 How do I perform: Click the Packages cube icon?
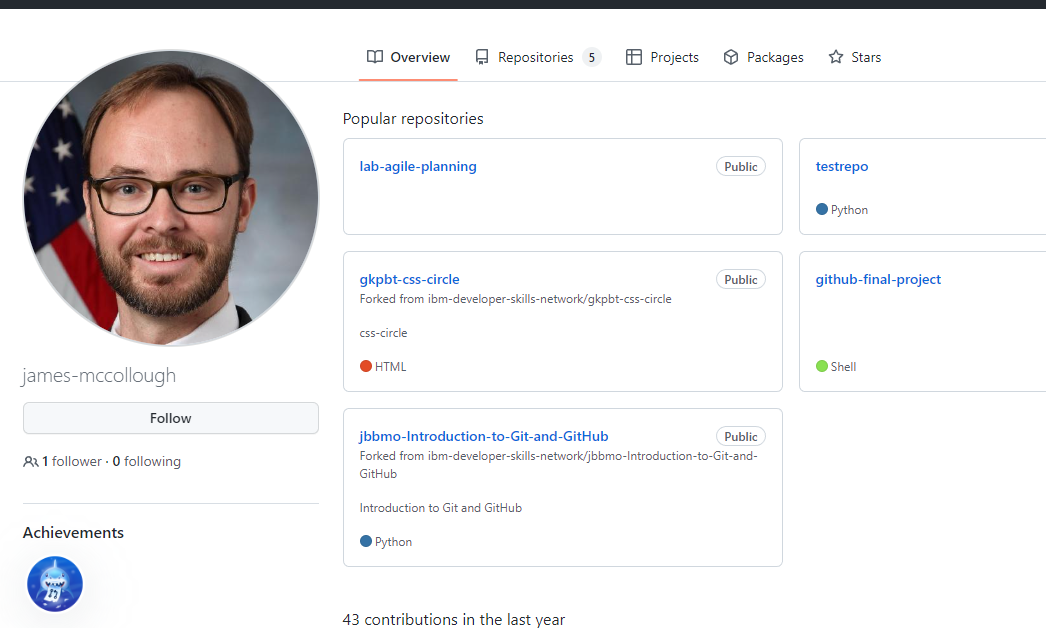coord(731,57)
